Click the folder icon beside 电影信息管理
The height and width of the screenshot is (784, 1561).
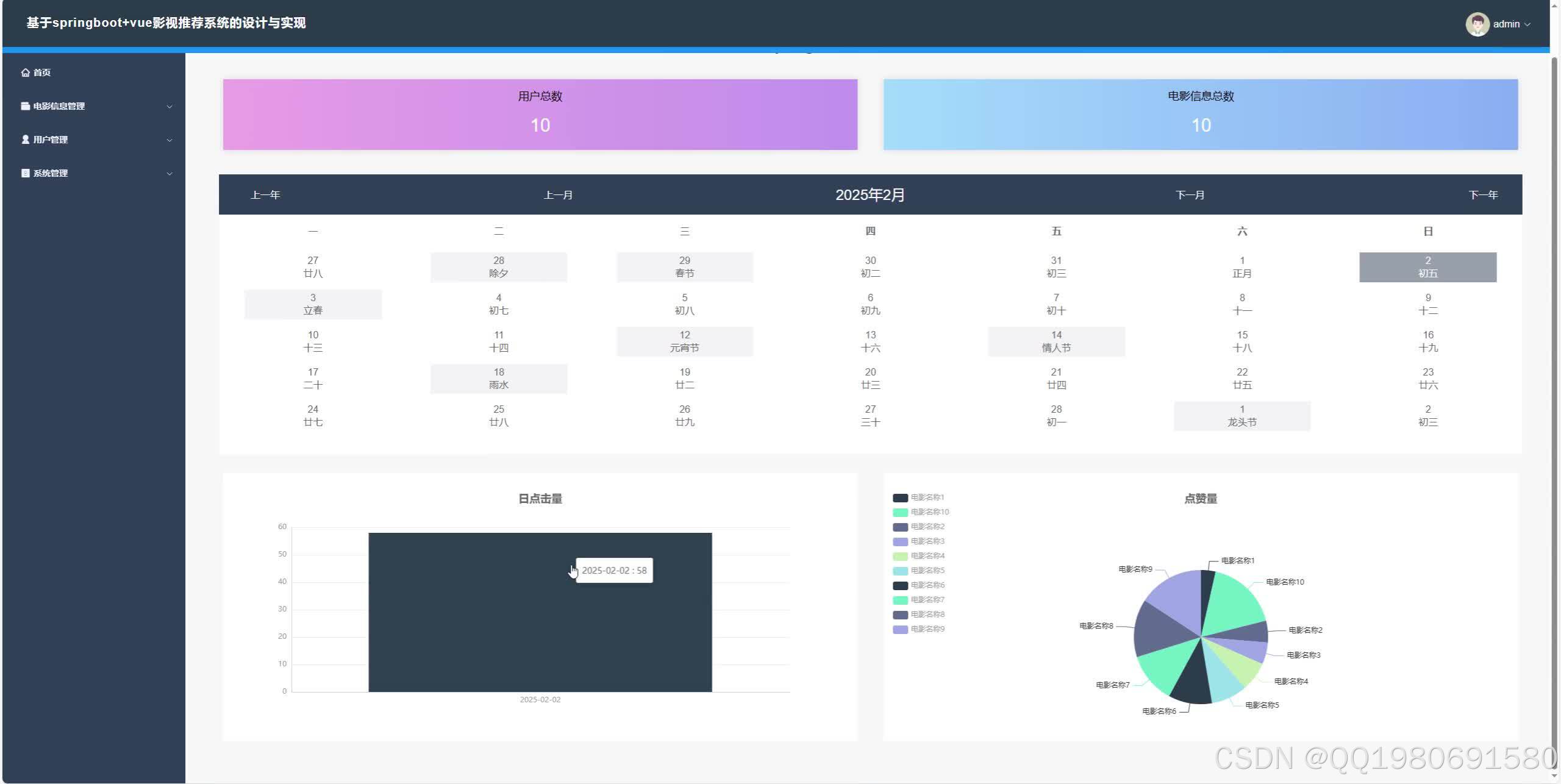tap(25, 106)
